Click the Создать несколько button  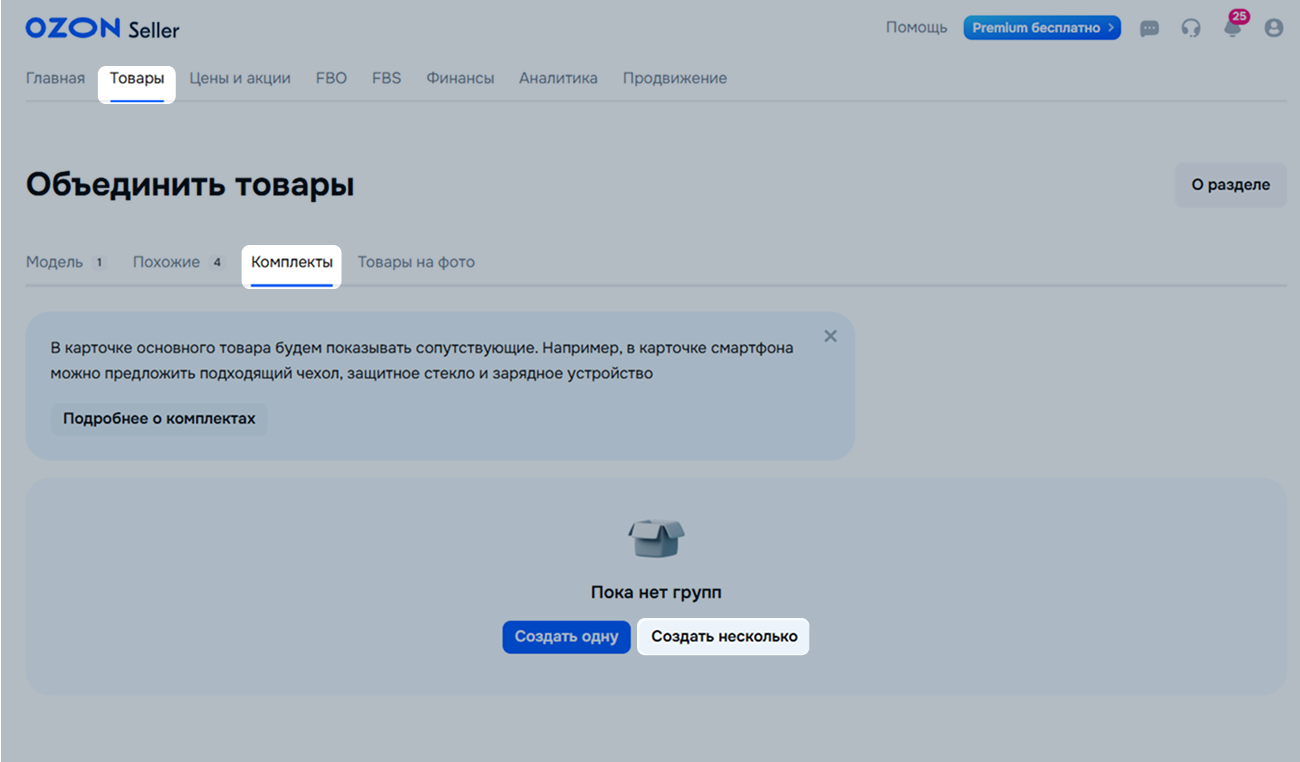723,637
